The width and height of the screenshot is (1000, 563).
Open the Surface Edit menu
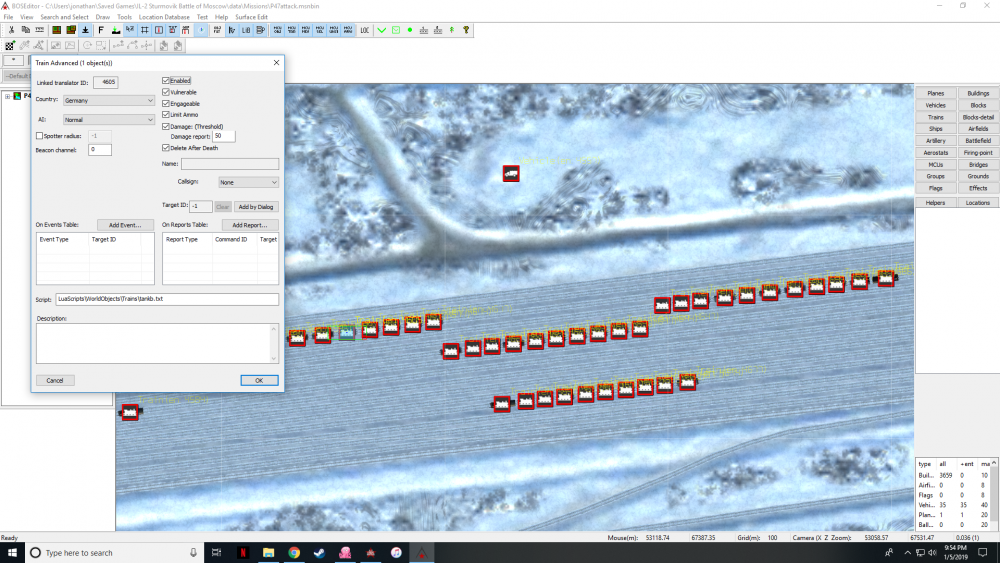[249, 17]
